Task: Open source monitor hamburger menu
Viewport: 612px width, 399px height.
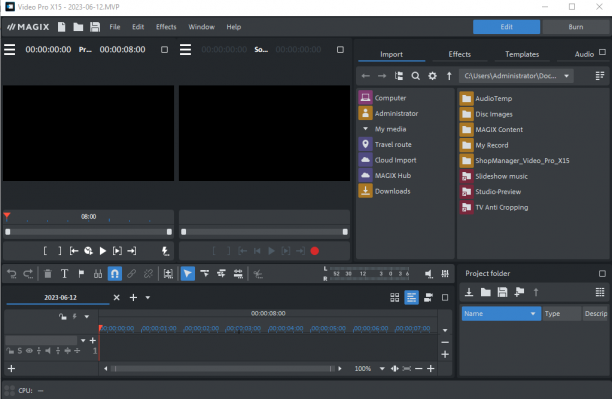Action: tap(185, 50)
